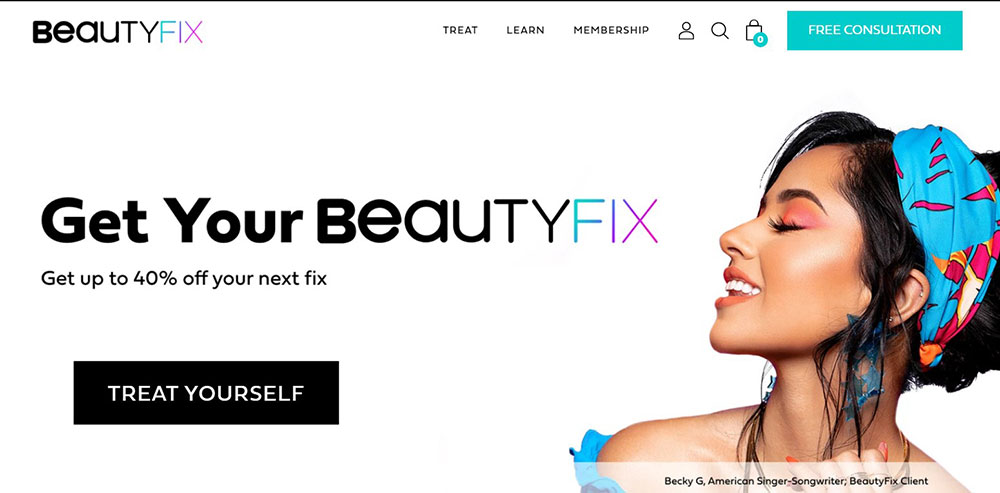Open the MEMBERSHIP navigation menu
This screenshot has height=493, width=1000.
[611, 30]
